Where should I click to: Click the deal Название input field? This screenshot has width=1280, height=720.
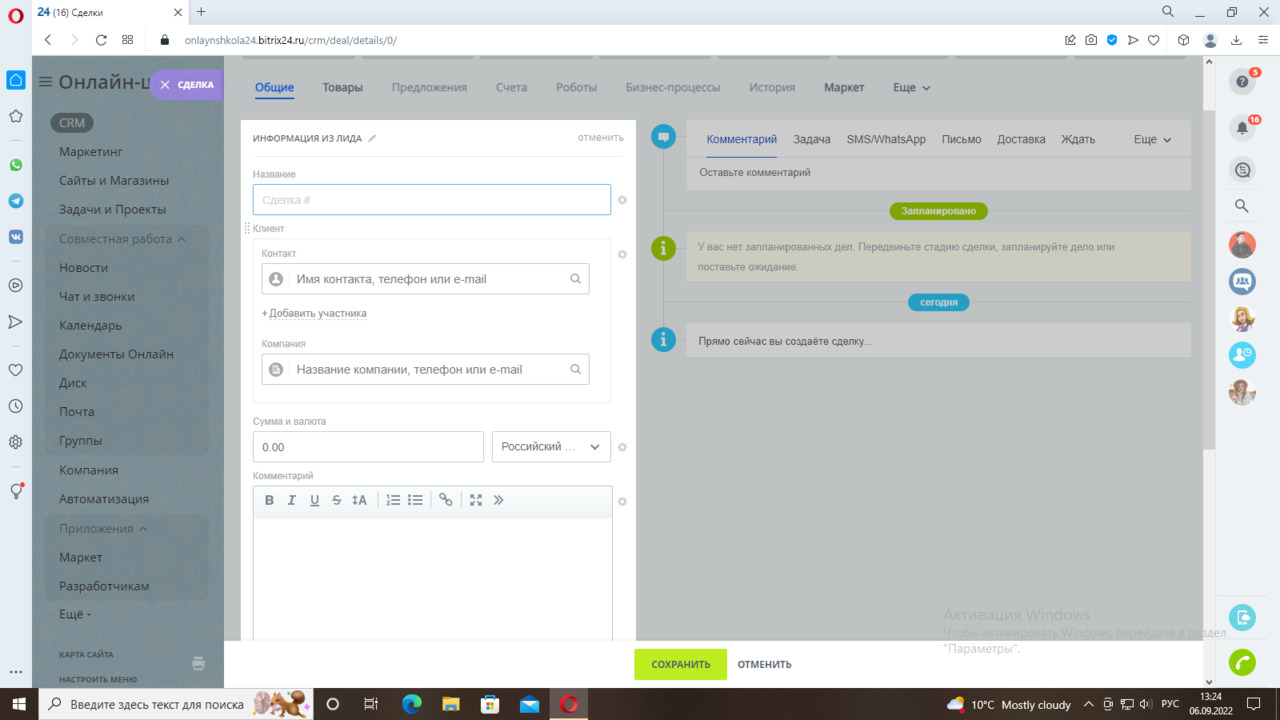pyautogui.click(x=431, y=200)
